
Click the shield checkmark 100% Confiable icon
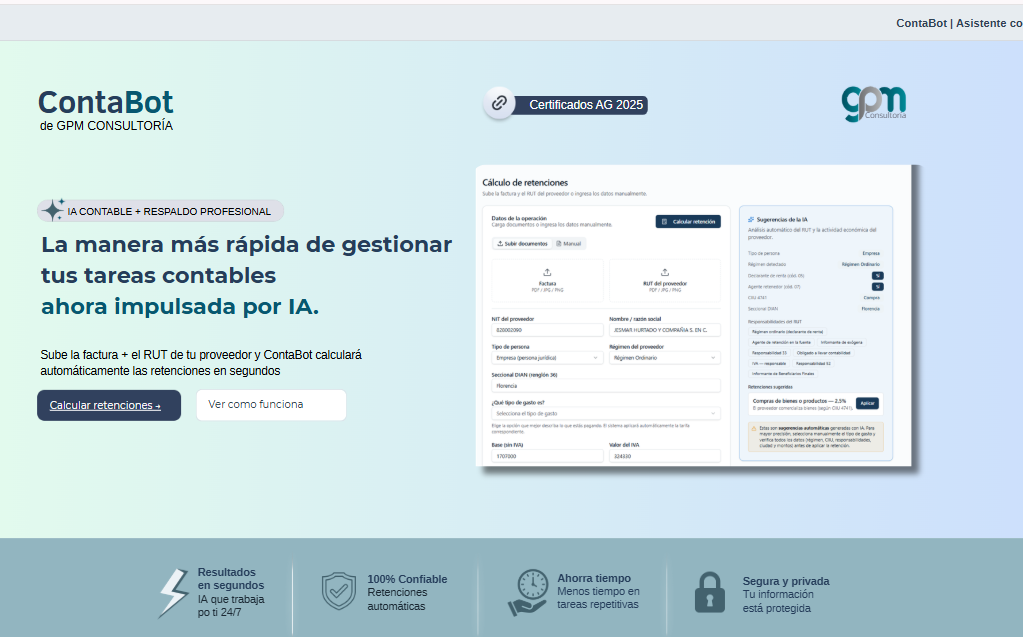[x=339, y=591]
